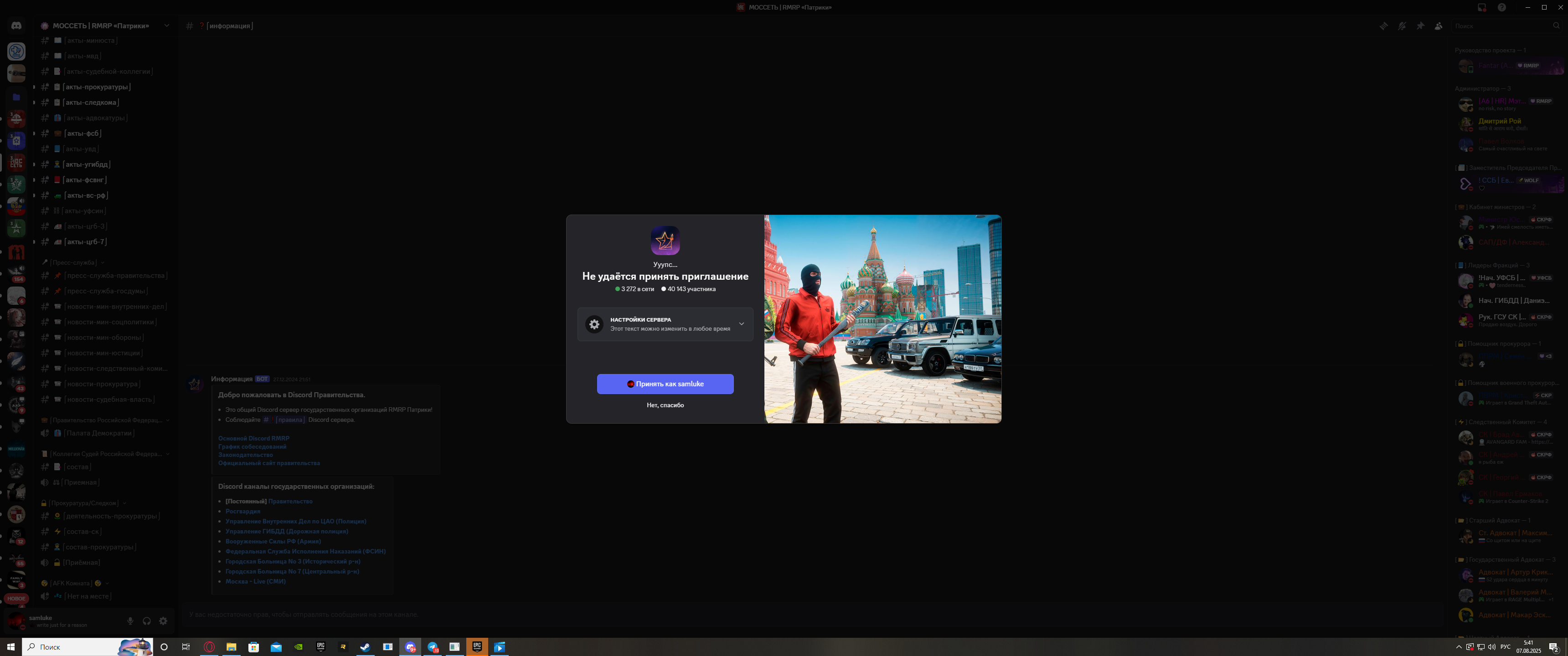Image resolution: width=1568 pixels, height=656 pixels.
Task: Open Discord direct messages home icon
Action: tap(16, 26)
